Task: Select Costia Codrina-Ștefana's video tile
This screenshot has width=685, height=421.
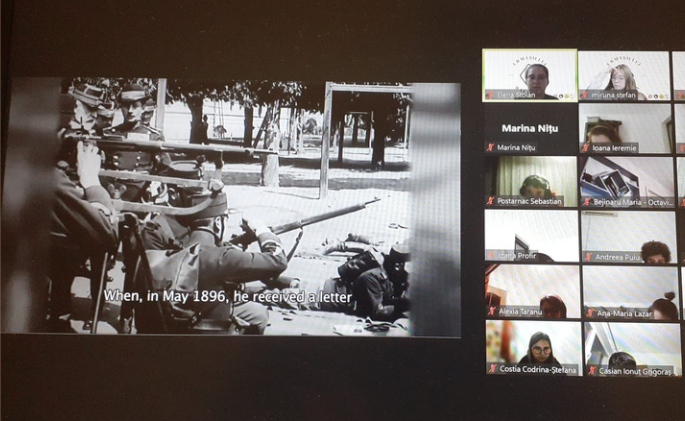Action: tap(534, 348)
